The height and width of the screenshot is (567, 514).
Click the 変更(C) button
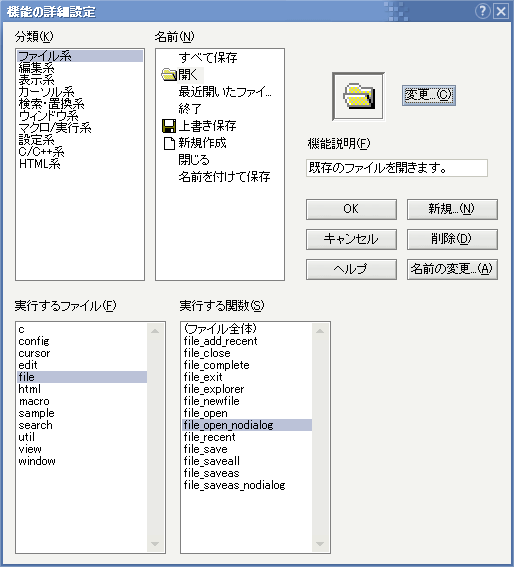428,95
